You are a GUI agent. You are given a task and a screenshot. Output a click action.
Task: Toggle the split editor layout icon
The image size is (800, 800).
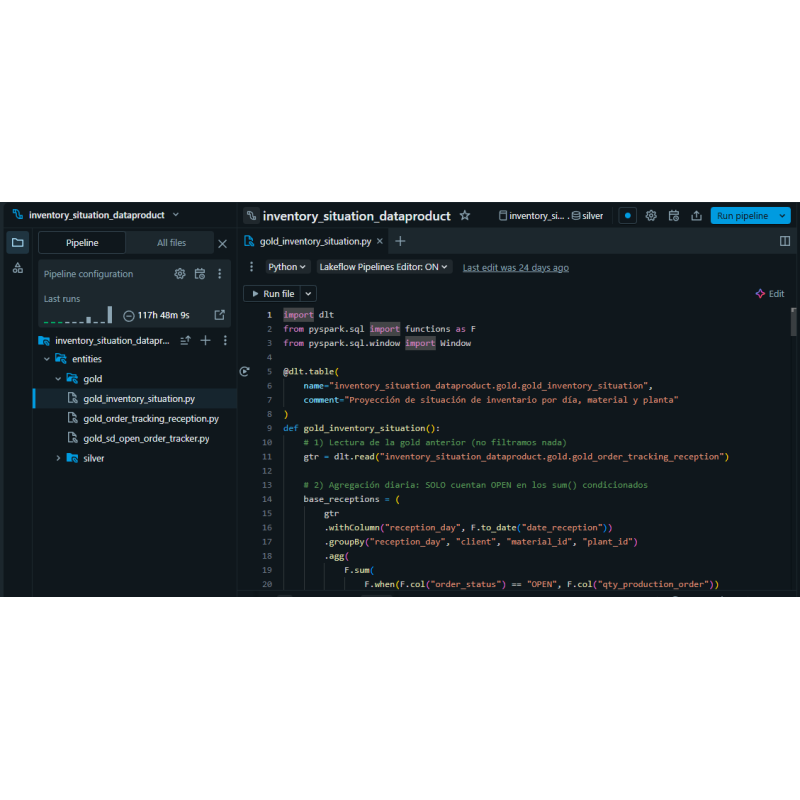[784, 241]
